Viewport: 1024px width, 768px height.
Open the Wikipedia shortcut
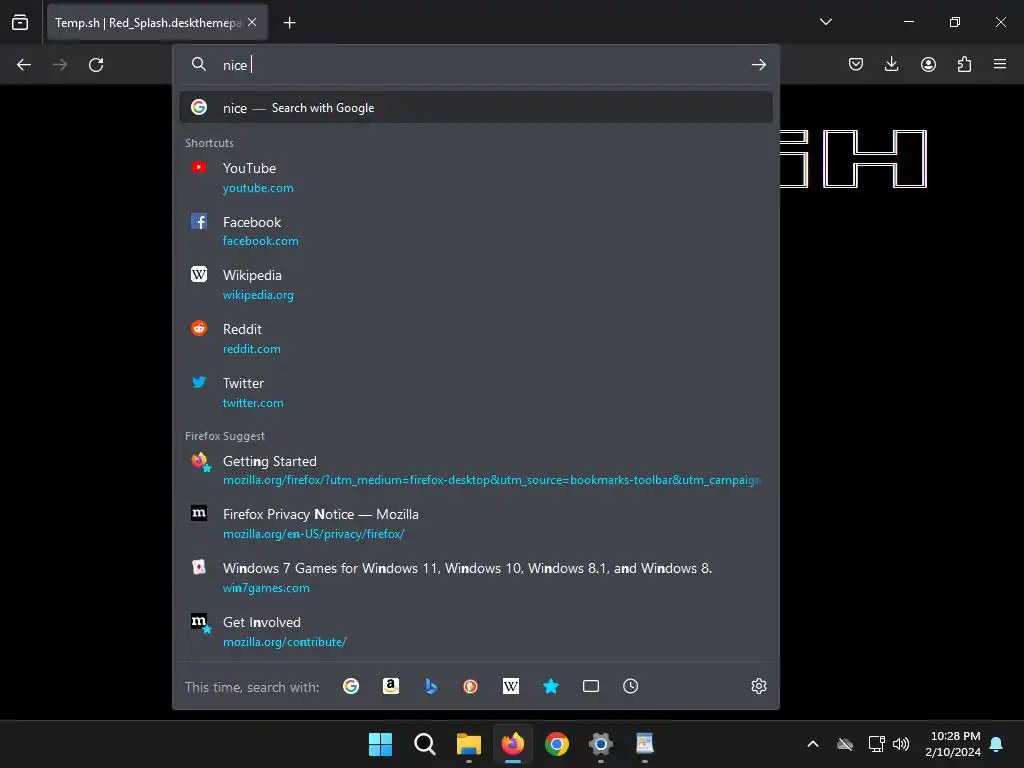click(x=476, y=284)
